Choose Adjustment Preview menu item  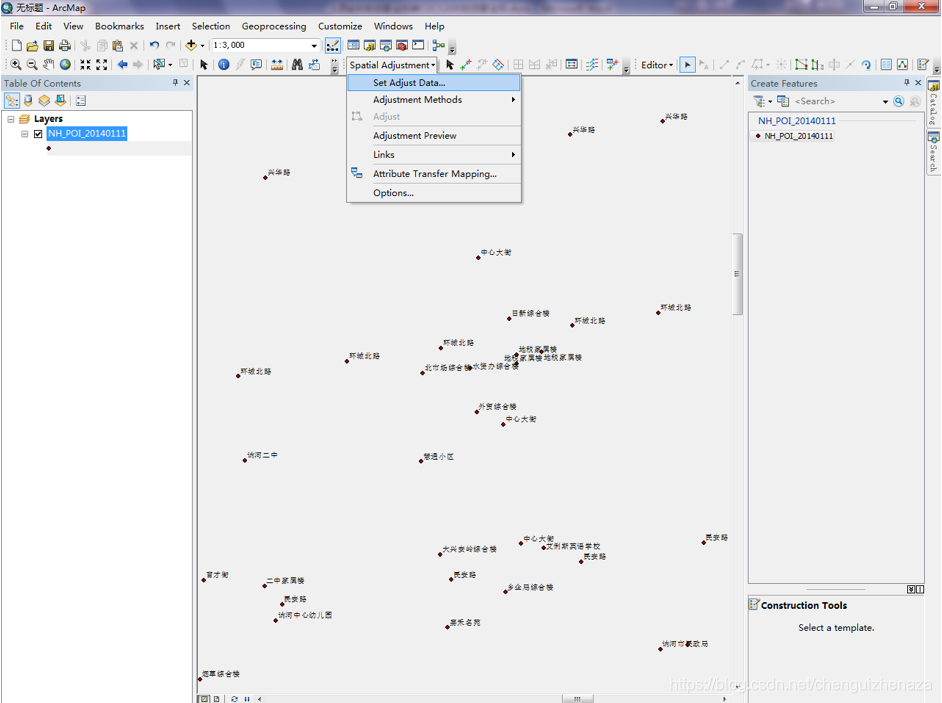point(434,136)
